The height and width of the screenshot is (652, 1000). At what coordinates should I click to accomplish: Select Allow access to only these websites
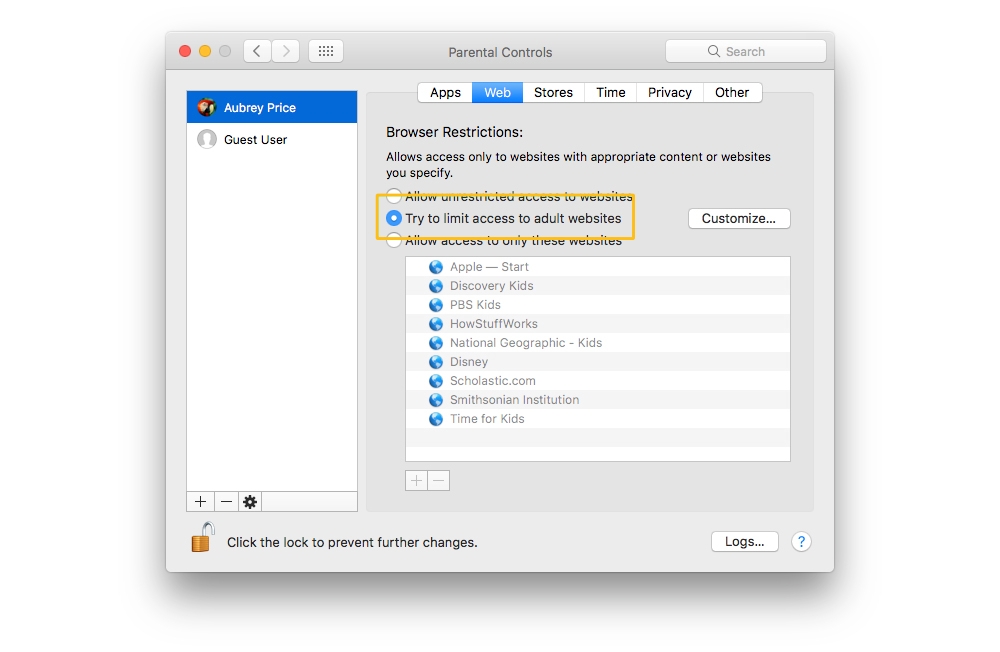(394, 241)
